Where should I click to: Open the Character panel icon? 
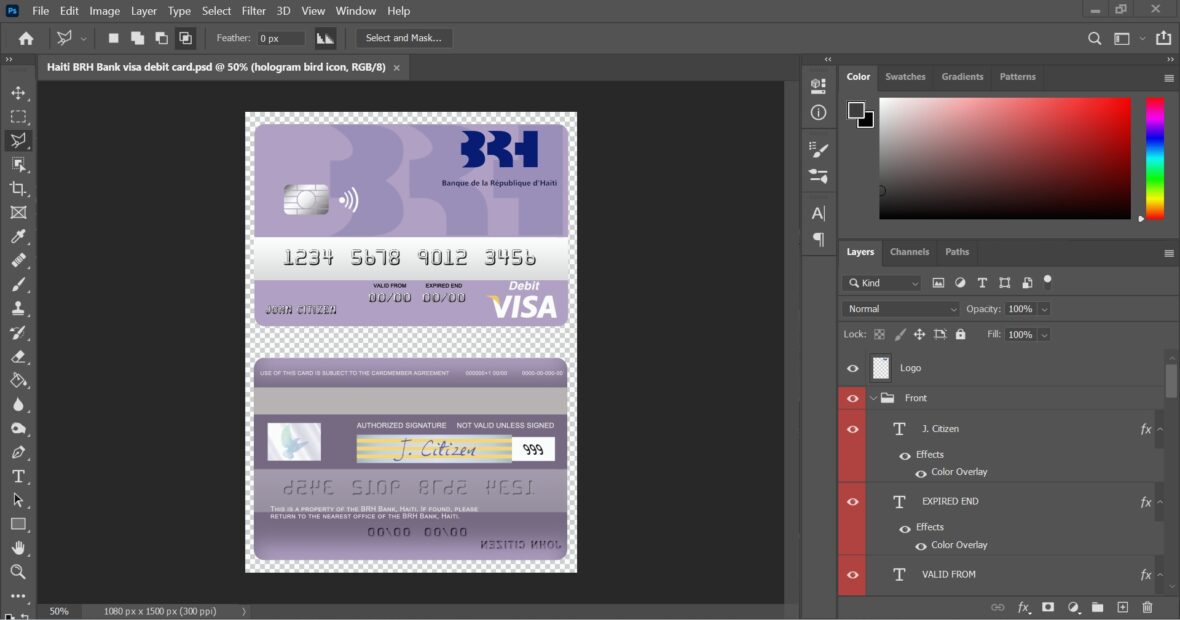click(x=817, y=212)
